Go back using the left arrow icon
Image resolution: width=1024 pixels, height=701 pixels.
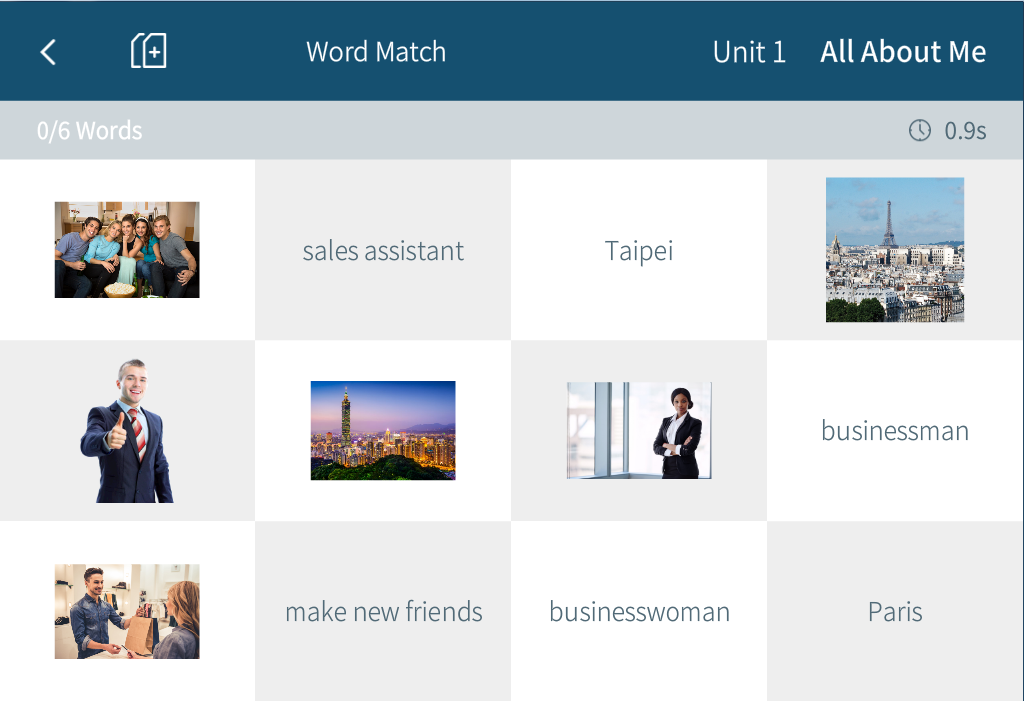pos(48,52)
